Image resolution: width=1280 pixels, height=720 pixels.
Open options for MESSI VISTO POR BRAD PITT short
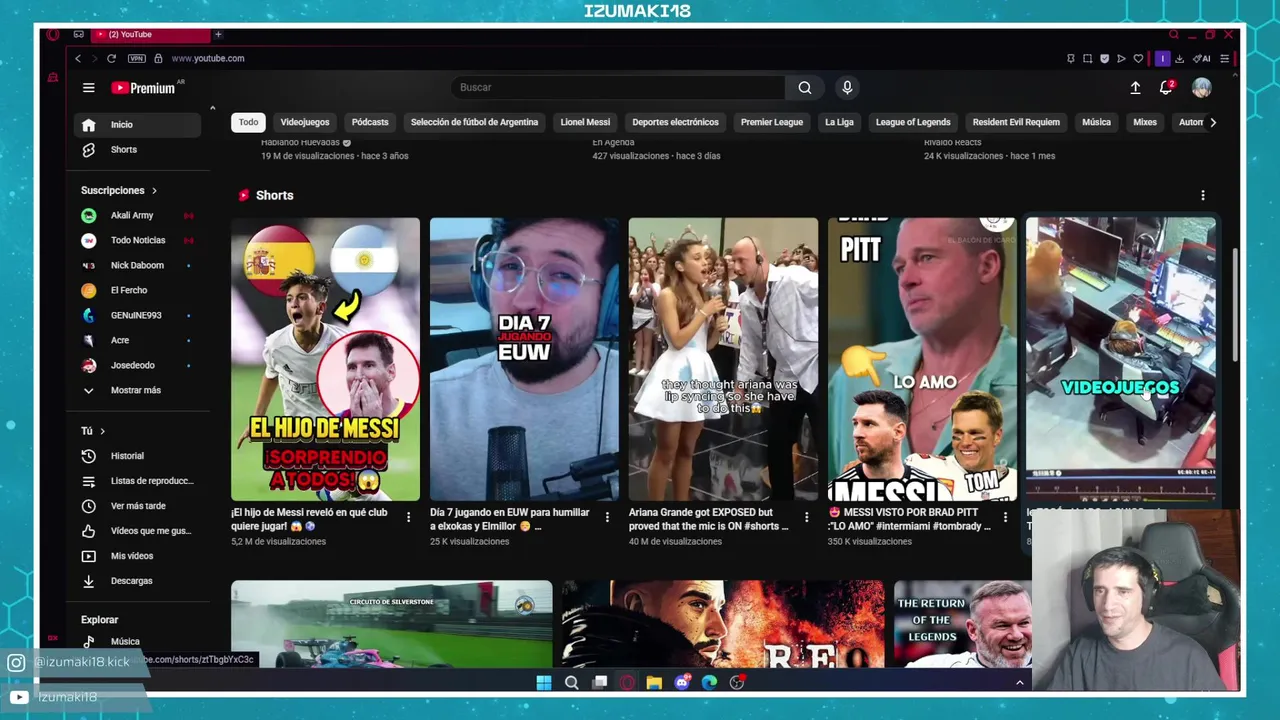[x=1005, y=517]
